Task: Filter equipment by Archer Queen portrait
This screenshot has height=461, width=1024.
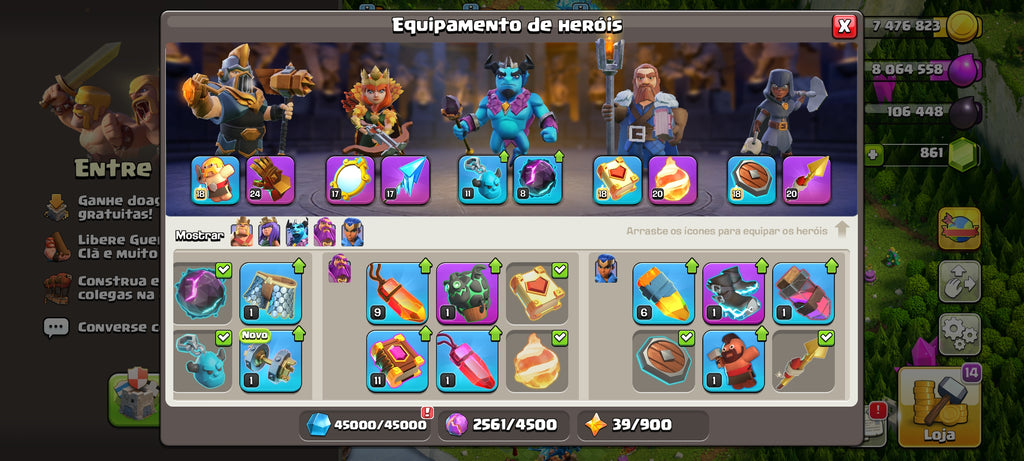Action: pyautogui.click(x=269, y=232)
